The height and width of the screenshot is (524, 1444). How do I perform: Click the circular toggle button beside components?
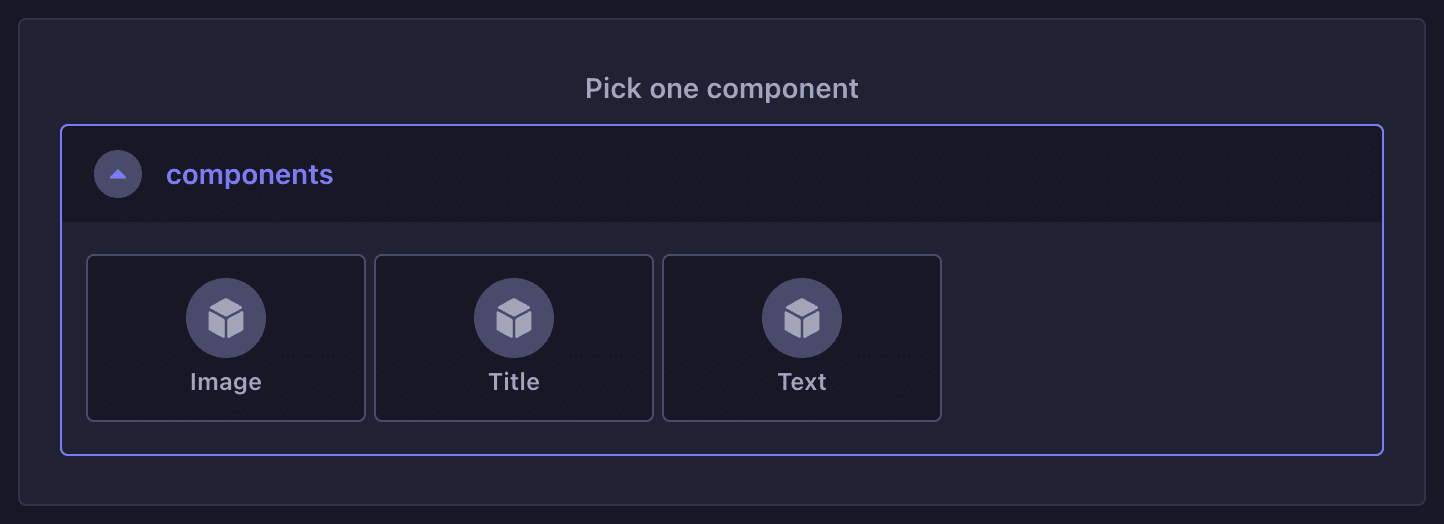118,174
